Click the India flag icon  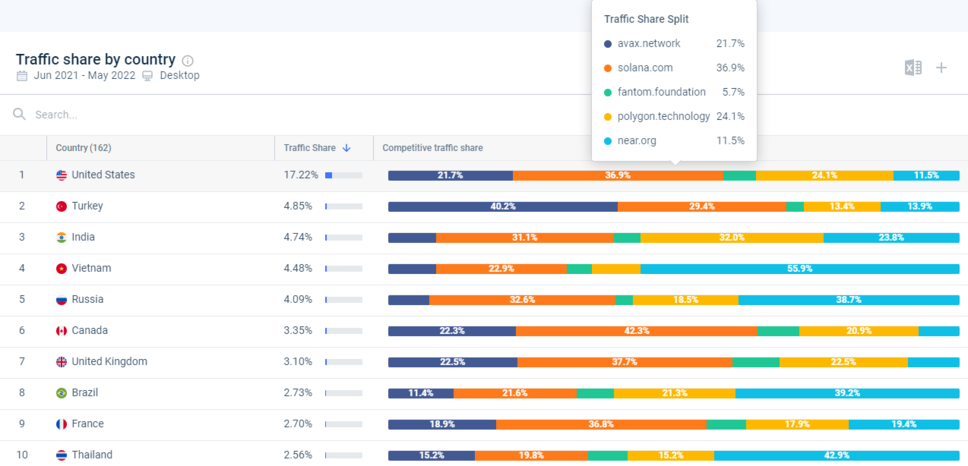point(61,238)
